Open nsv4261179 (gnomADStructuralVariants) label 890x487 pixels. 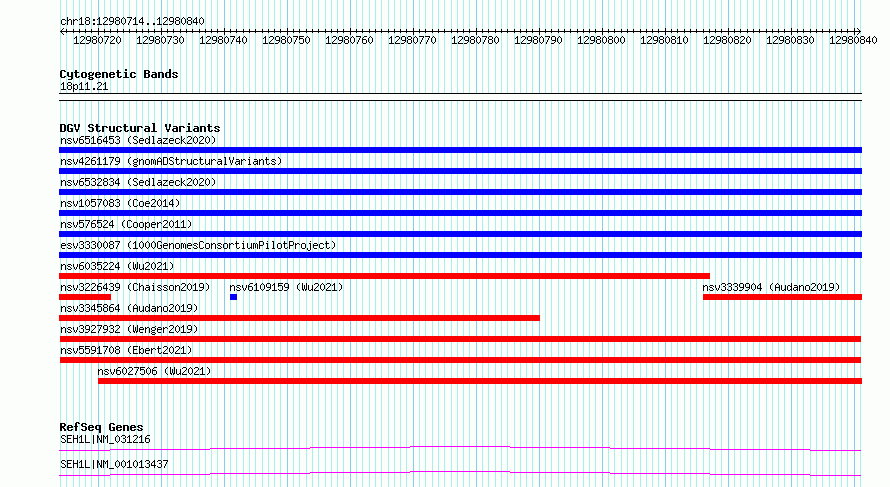(171, 161)
